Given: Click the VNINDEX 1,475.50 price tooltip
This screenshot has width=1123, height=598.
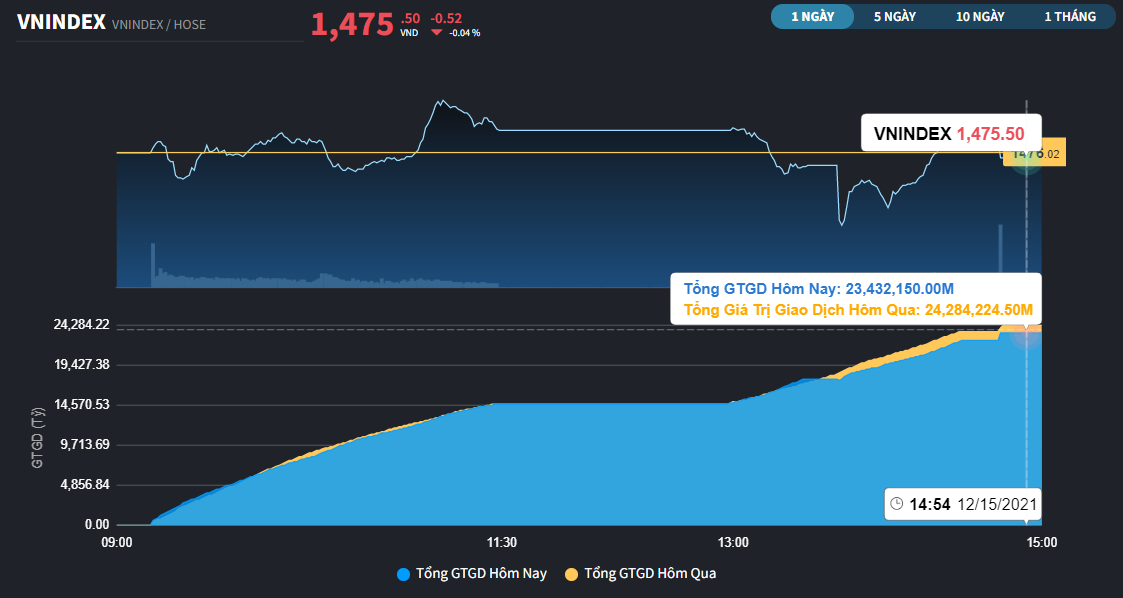Looking at the screenshot, I should [x=951, y=133].
